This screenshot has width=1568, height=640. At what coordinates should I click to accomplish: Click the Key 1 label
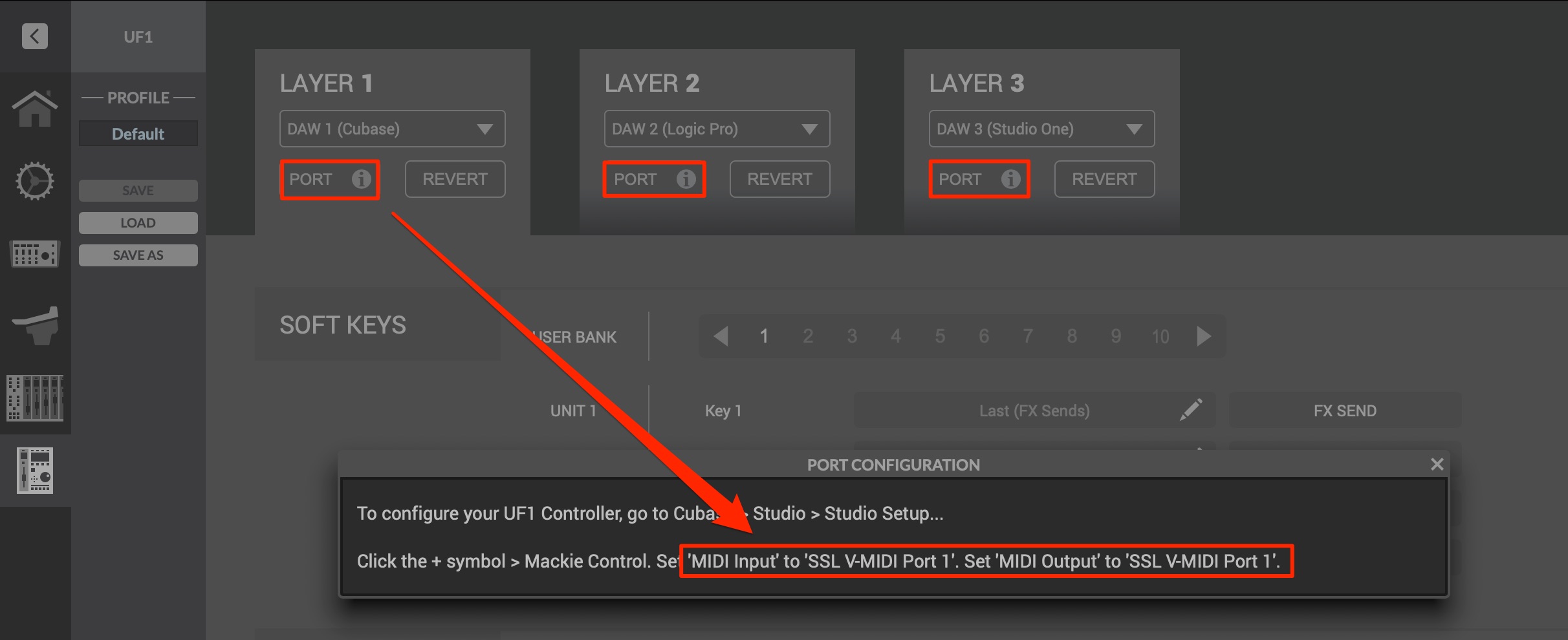point(723,411)
